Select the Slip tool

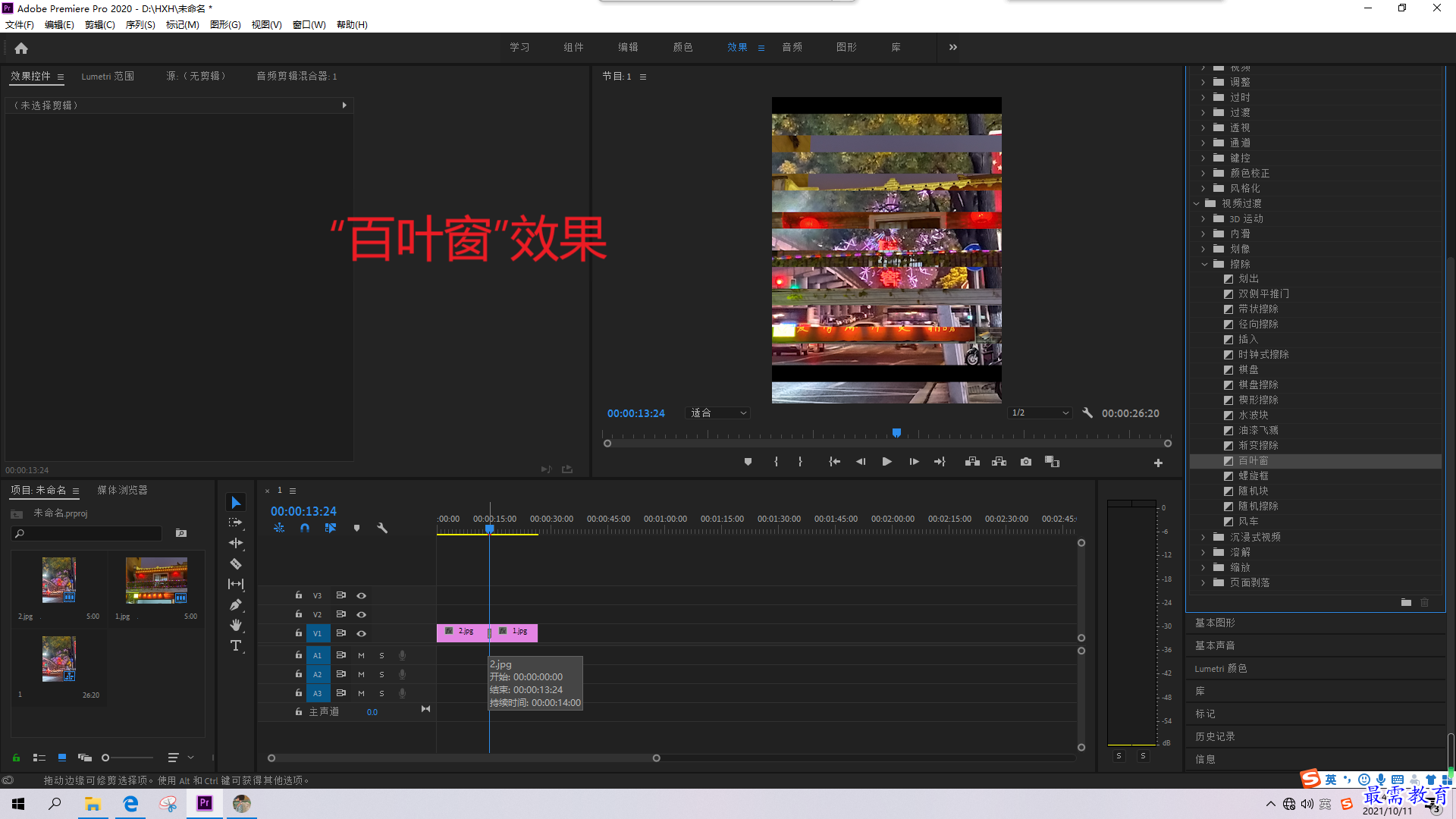coord(236,584)
